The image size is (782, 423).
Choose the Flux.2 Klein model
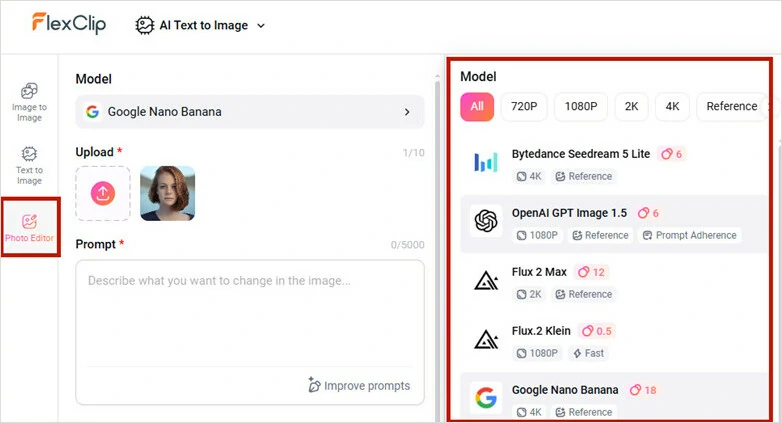(x=613, y=341)
